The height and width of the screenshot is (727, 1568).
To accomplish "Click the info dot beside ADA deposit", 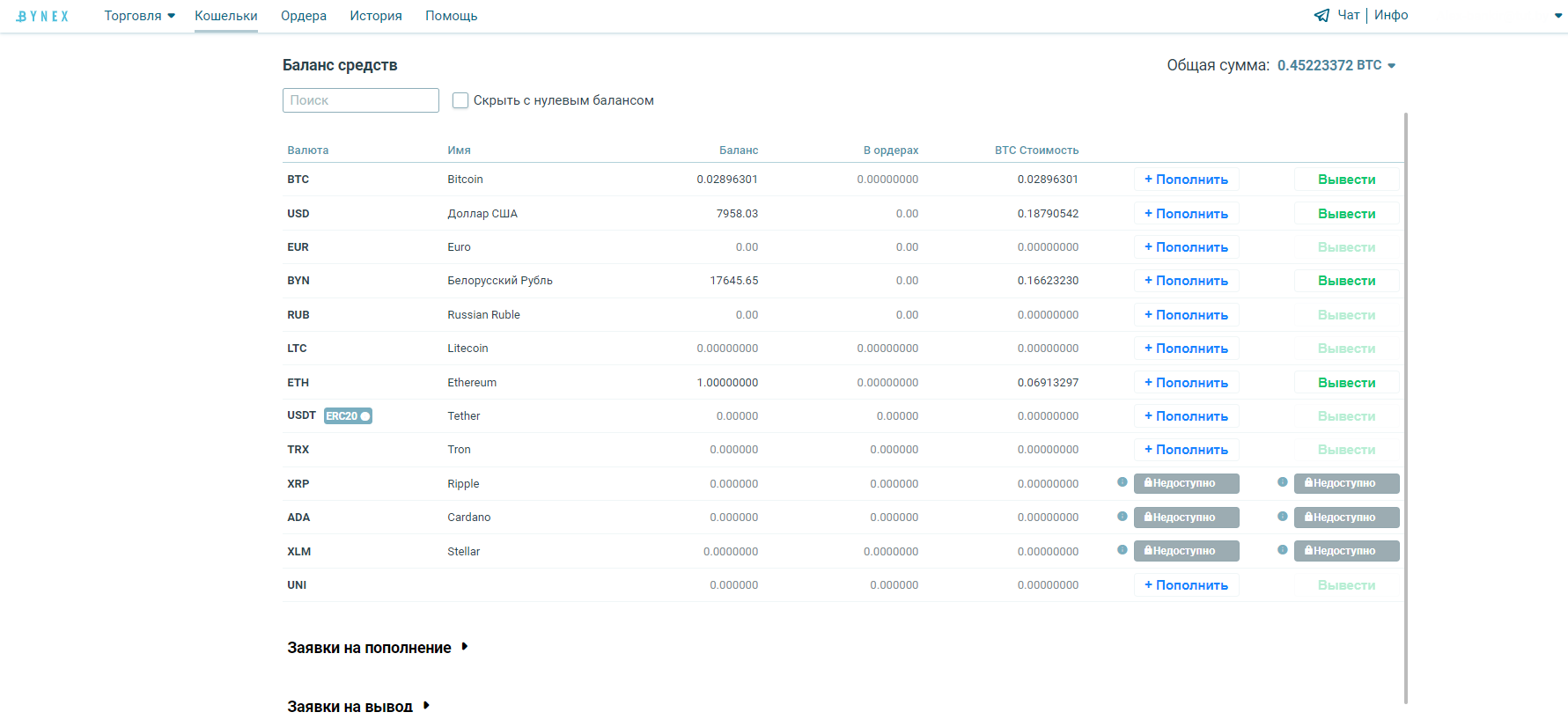I will [1122, 517].
